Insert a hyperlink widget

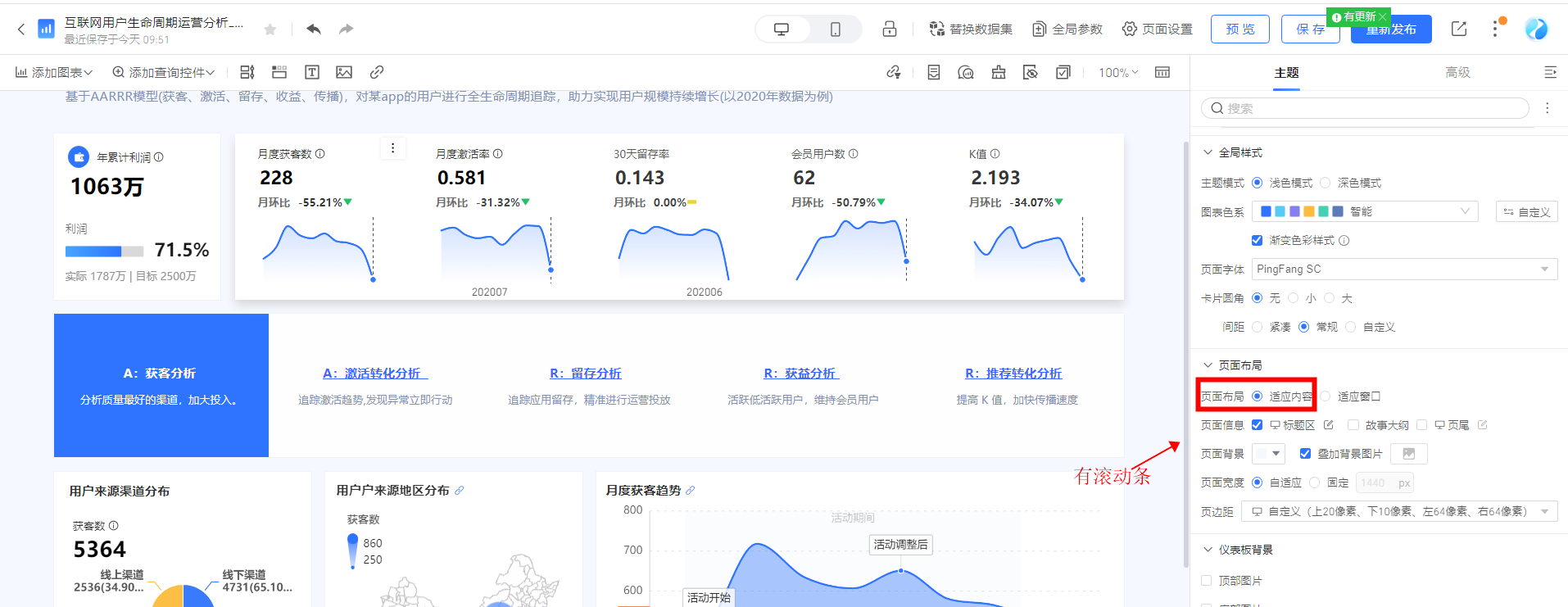click(377, 73)
